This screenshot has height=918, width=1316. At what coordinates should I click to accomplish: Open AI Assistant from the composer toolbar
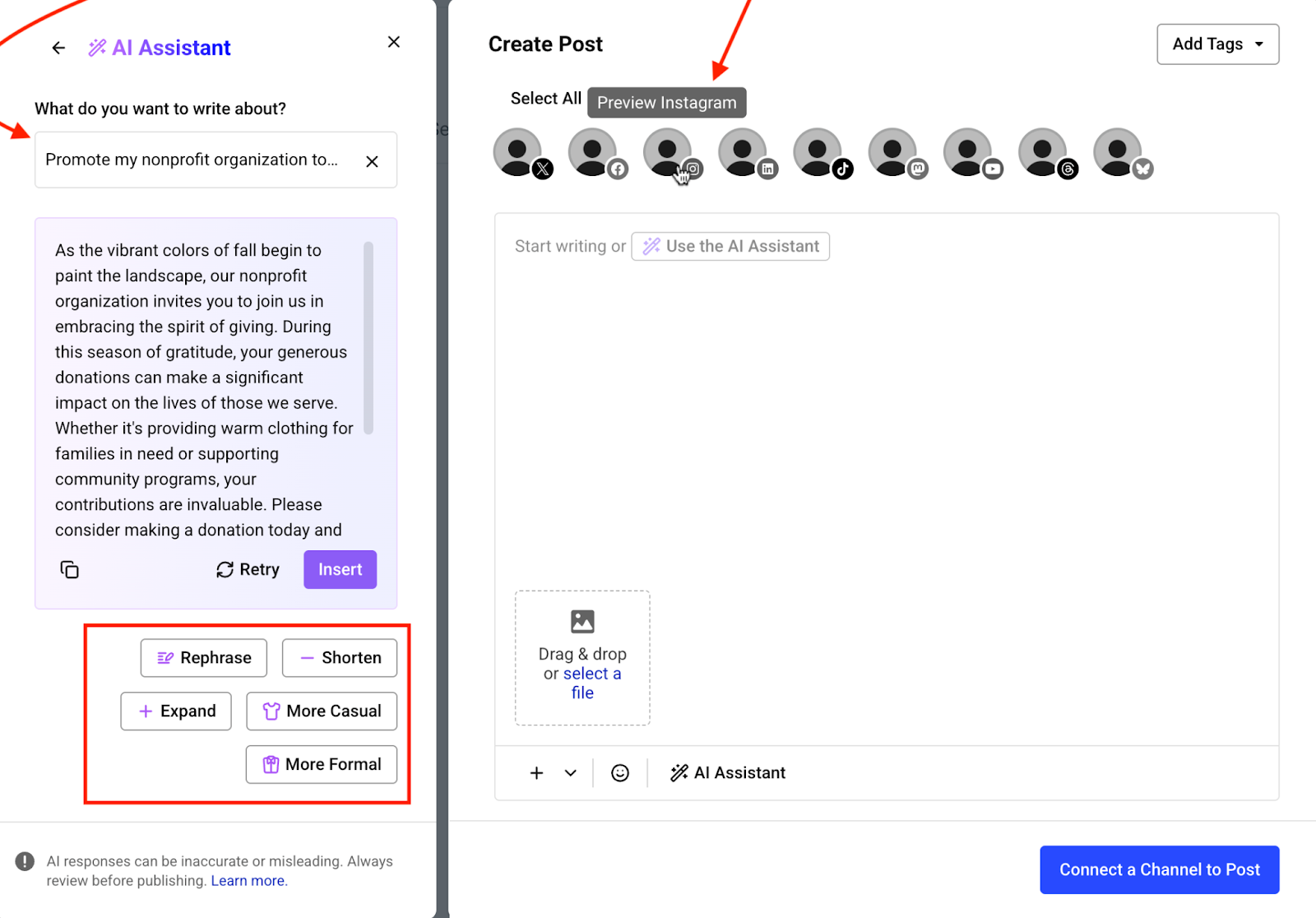pos(727,772)
